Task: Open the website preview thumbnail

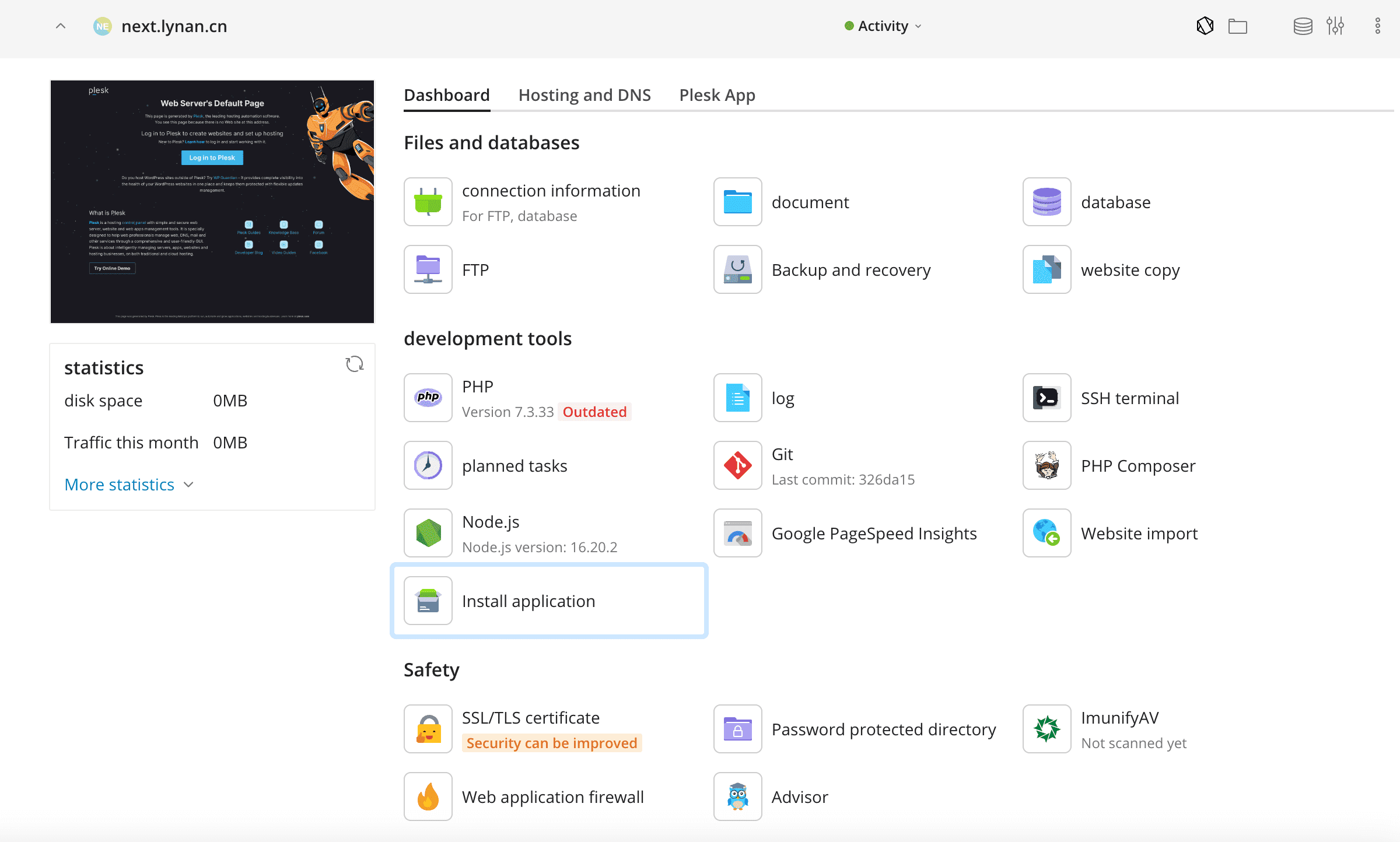Action: pyautogui.click(x=212, y=202)
